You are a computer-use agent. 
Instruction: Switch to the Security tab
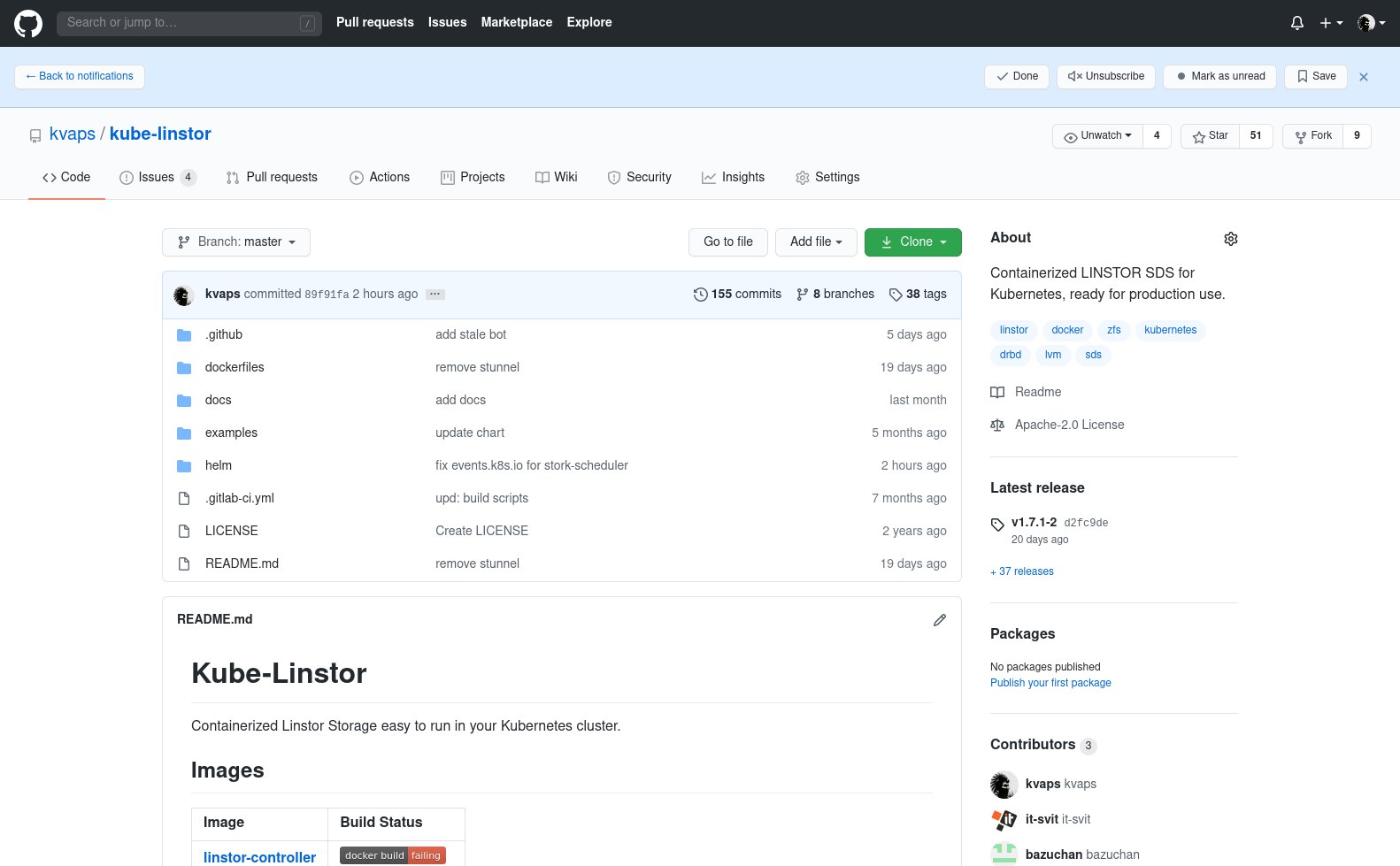point(640,178)
